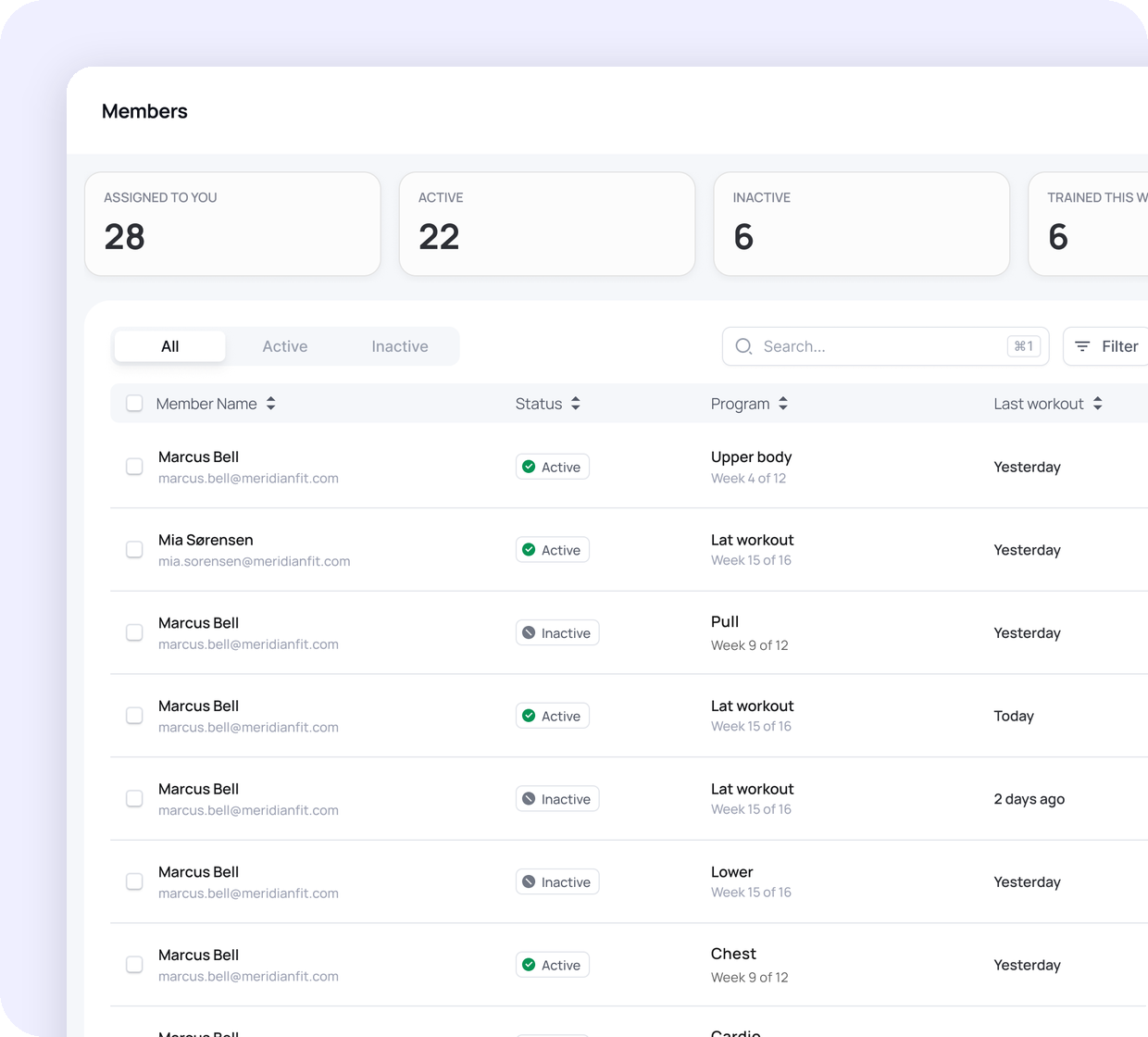
Task: Check the box for the Pull program row
Action: (x=134, y=632)
